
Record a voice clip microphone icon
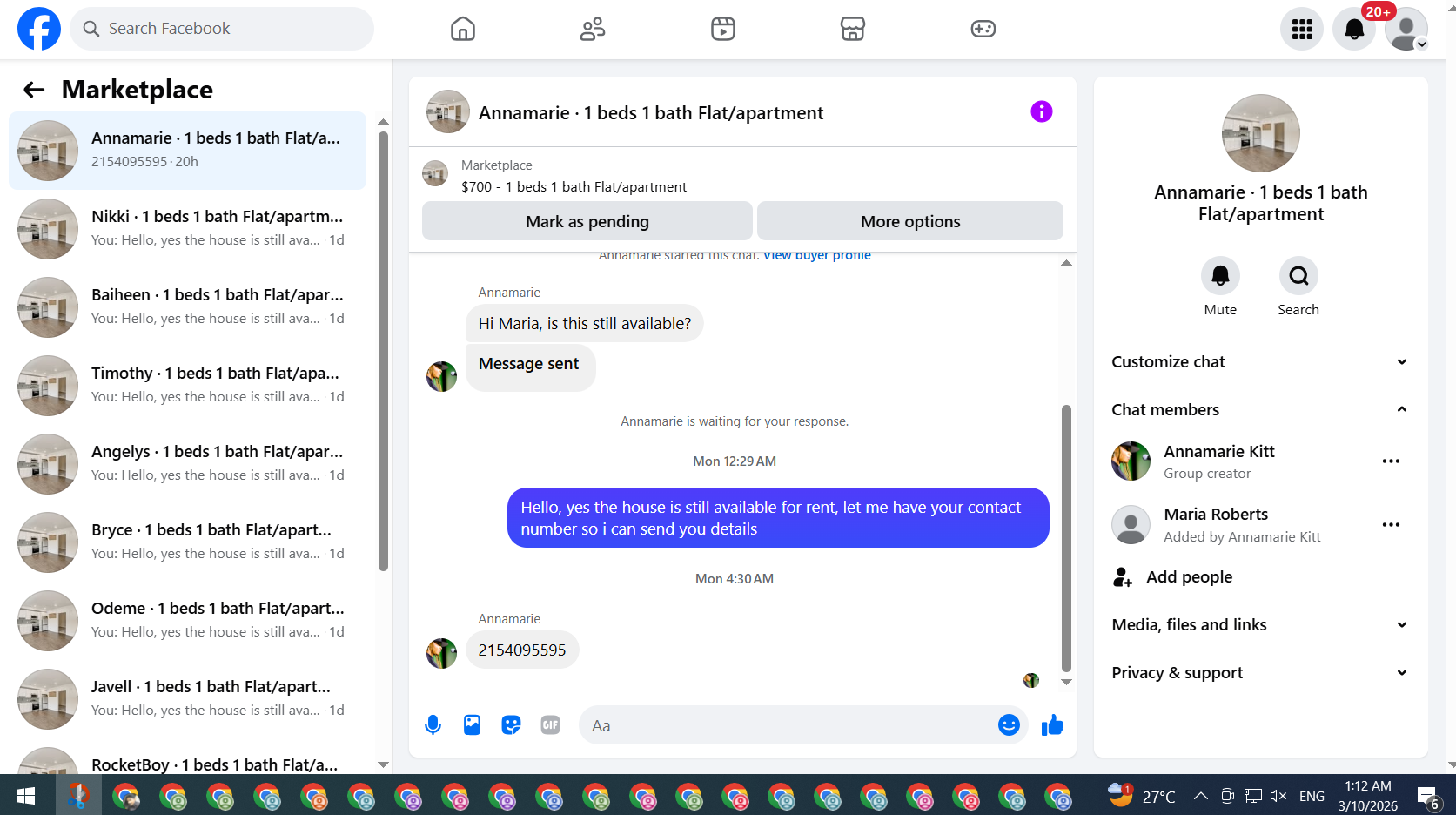433,724
